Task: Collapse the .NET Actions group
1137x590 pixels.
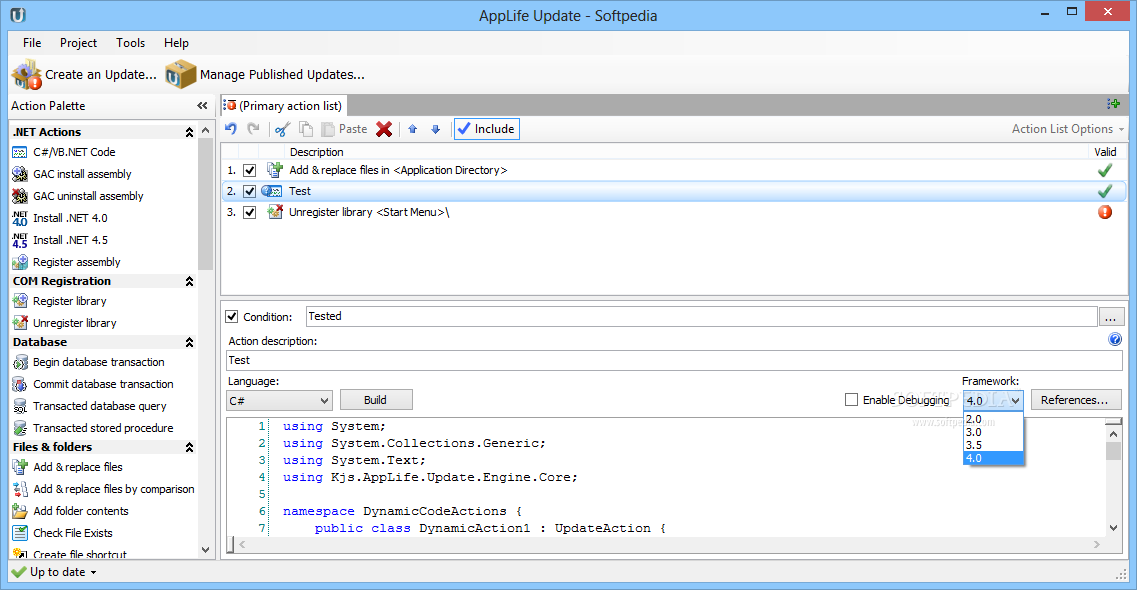Action: point(189,132)
